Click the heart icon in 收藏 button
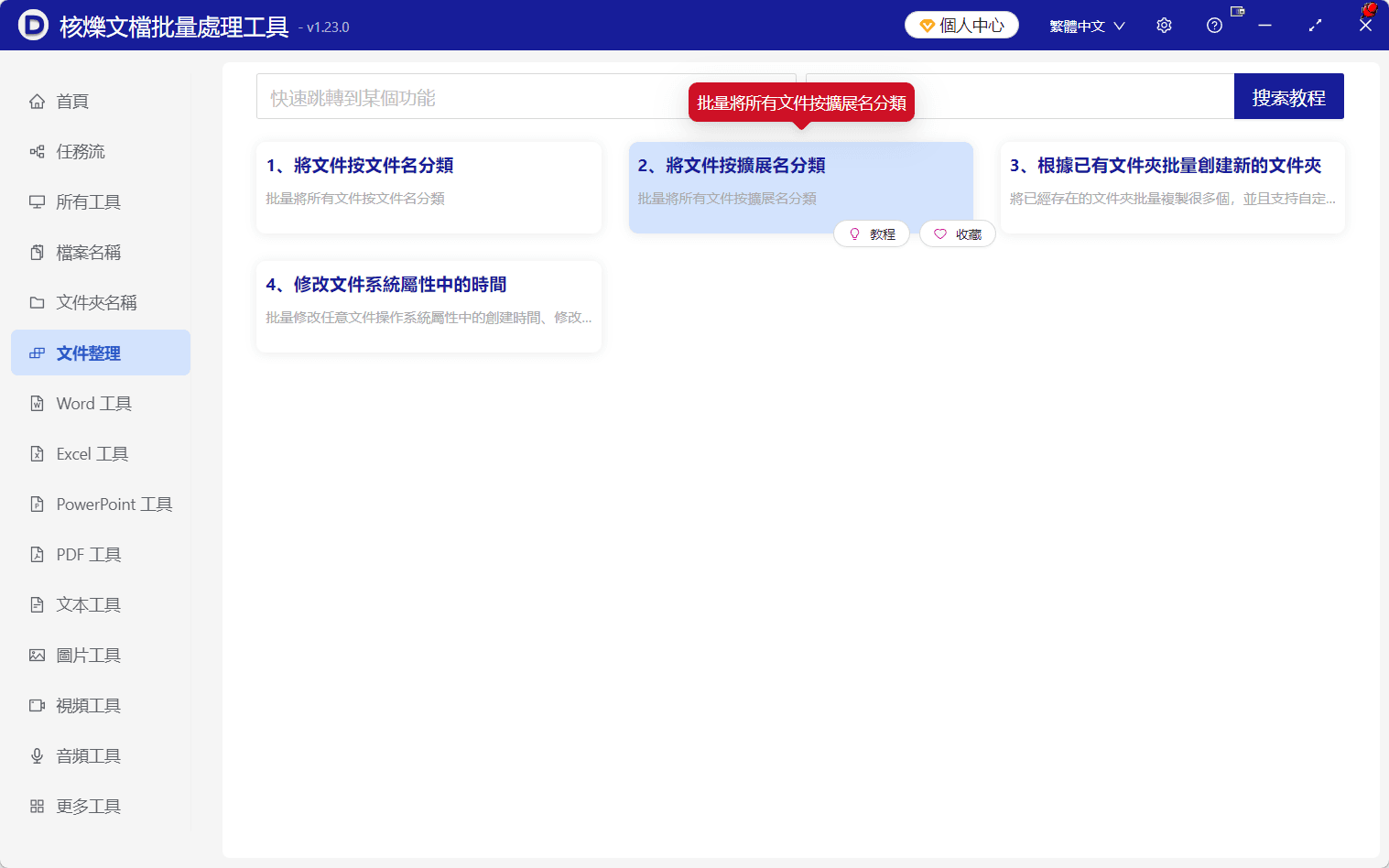Screen dimensions: 1389x868 tap(940, 234)
